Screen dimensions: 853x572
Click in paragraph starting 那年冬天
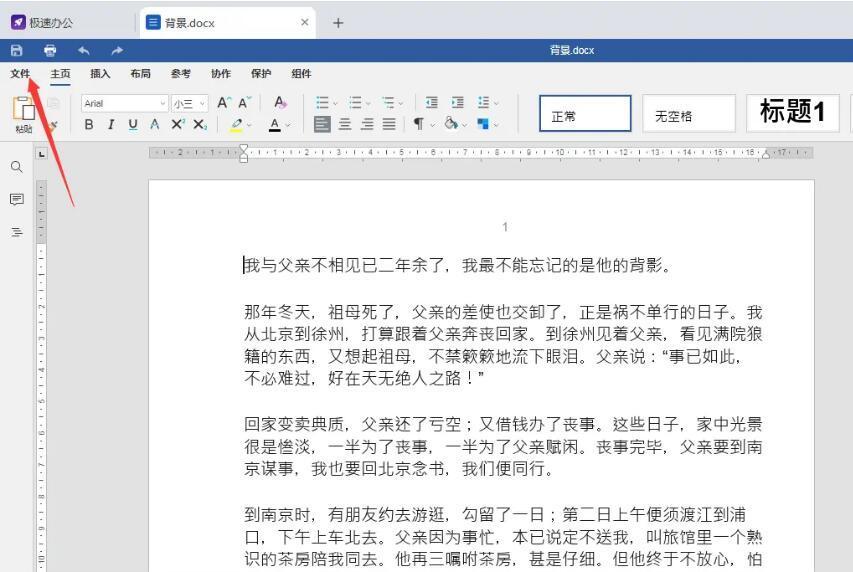503,345
